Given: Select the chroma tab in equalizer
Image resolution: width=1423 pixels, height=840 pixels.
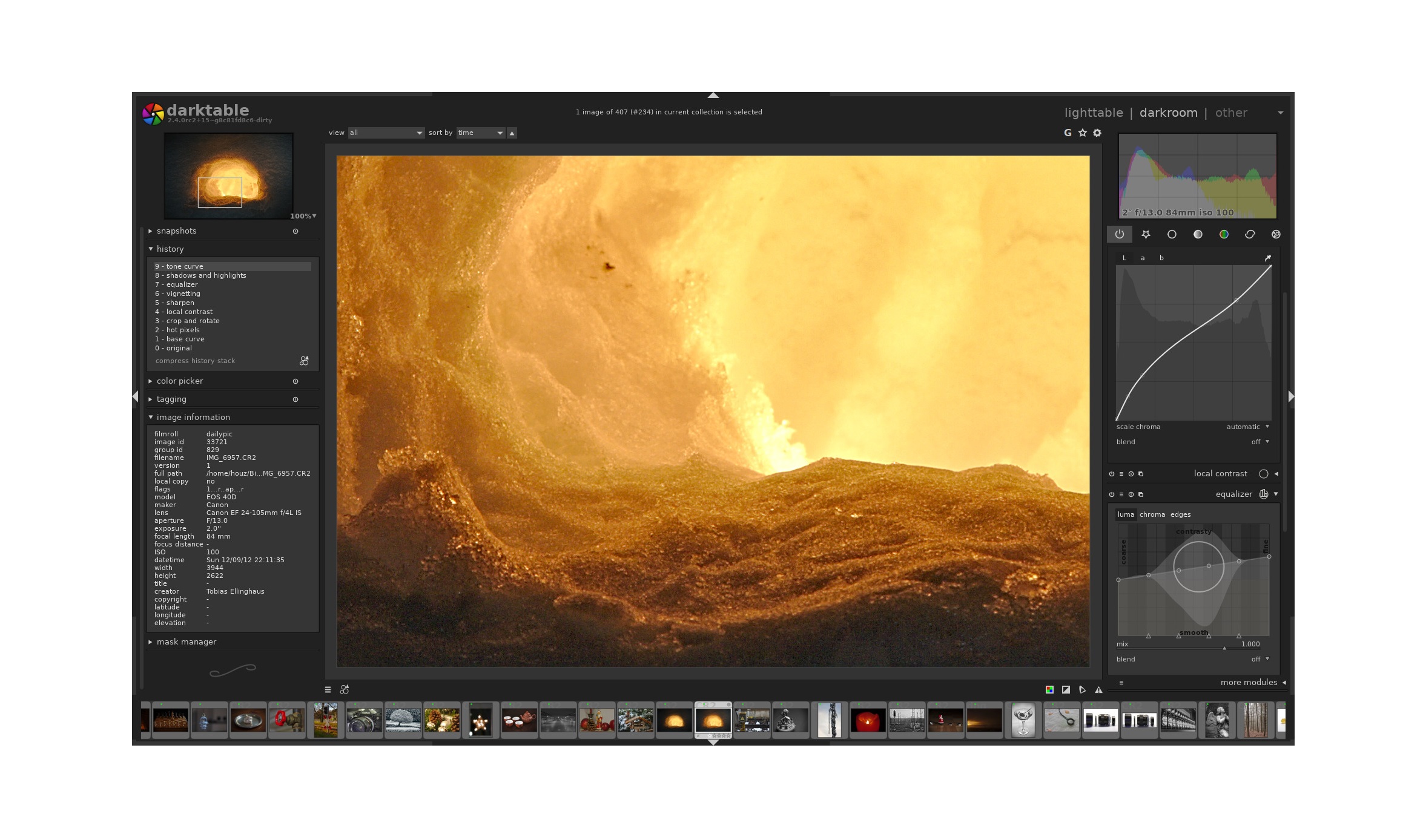Looking at the screenshot, I should [x=1152, y=514].
